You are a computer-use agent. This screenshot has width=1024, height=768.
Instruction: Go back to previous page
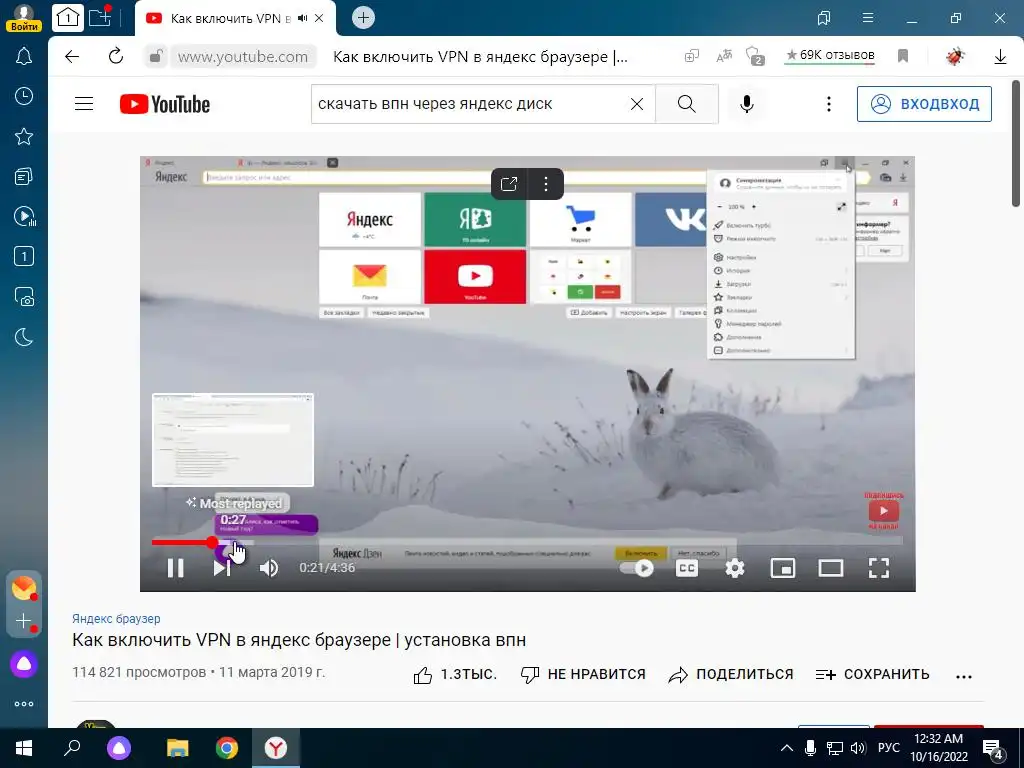coord(72,57)
